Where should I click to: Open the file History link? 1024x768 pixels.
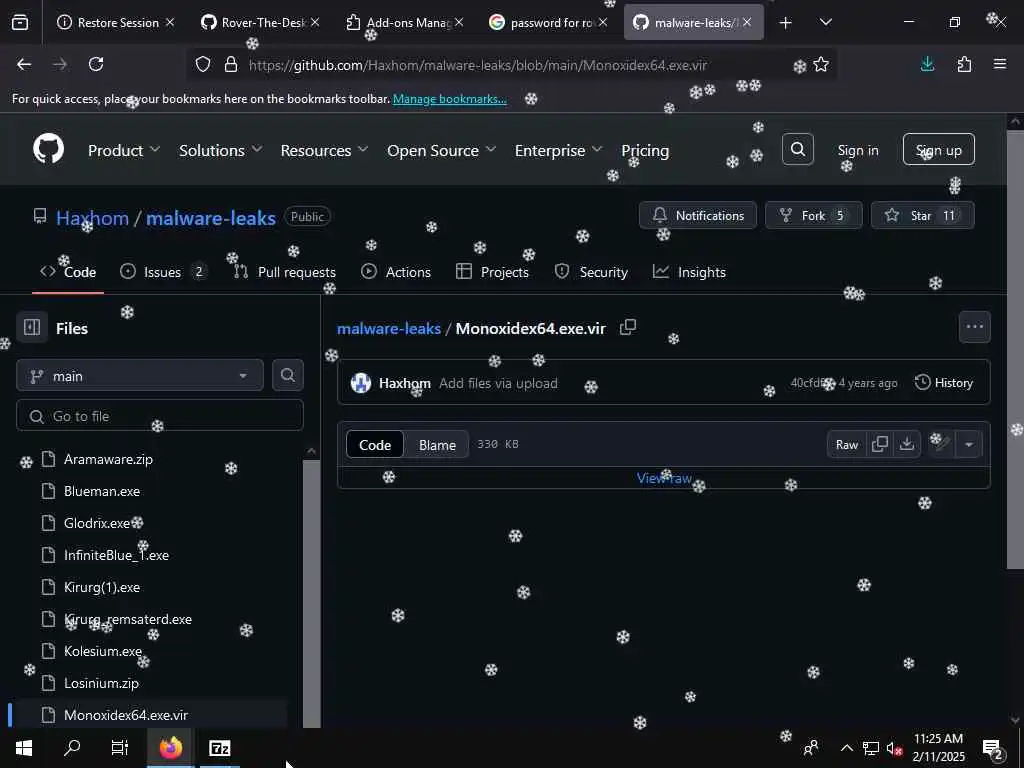pos(944,383)
